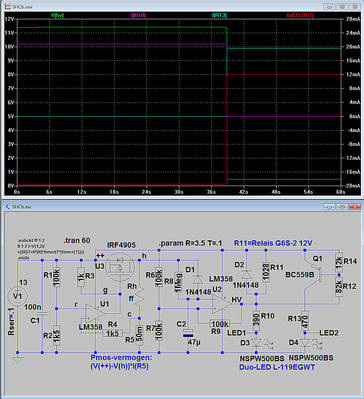364x399 pixels.
Task: Select the R5 50m shunt resistor
Action: tap(140, 336)
